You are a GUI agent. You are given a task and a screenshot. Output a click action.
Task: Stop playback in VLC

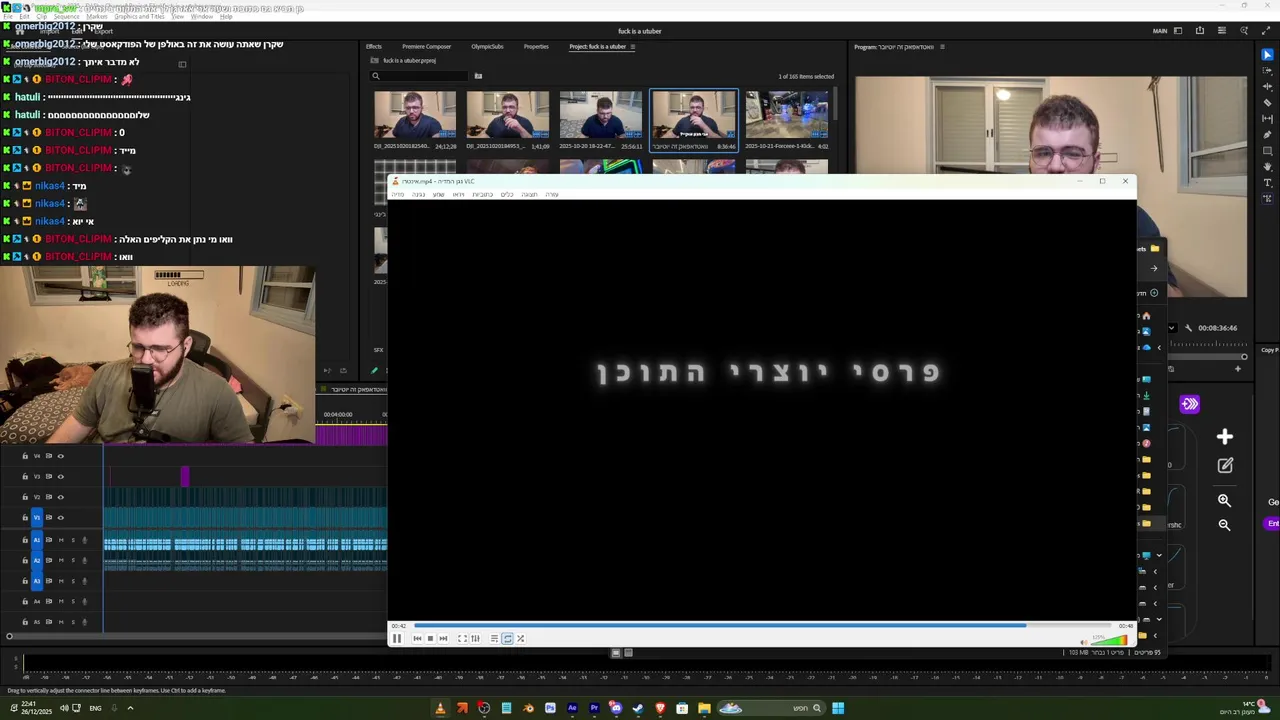(430, 638)
